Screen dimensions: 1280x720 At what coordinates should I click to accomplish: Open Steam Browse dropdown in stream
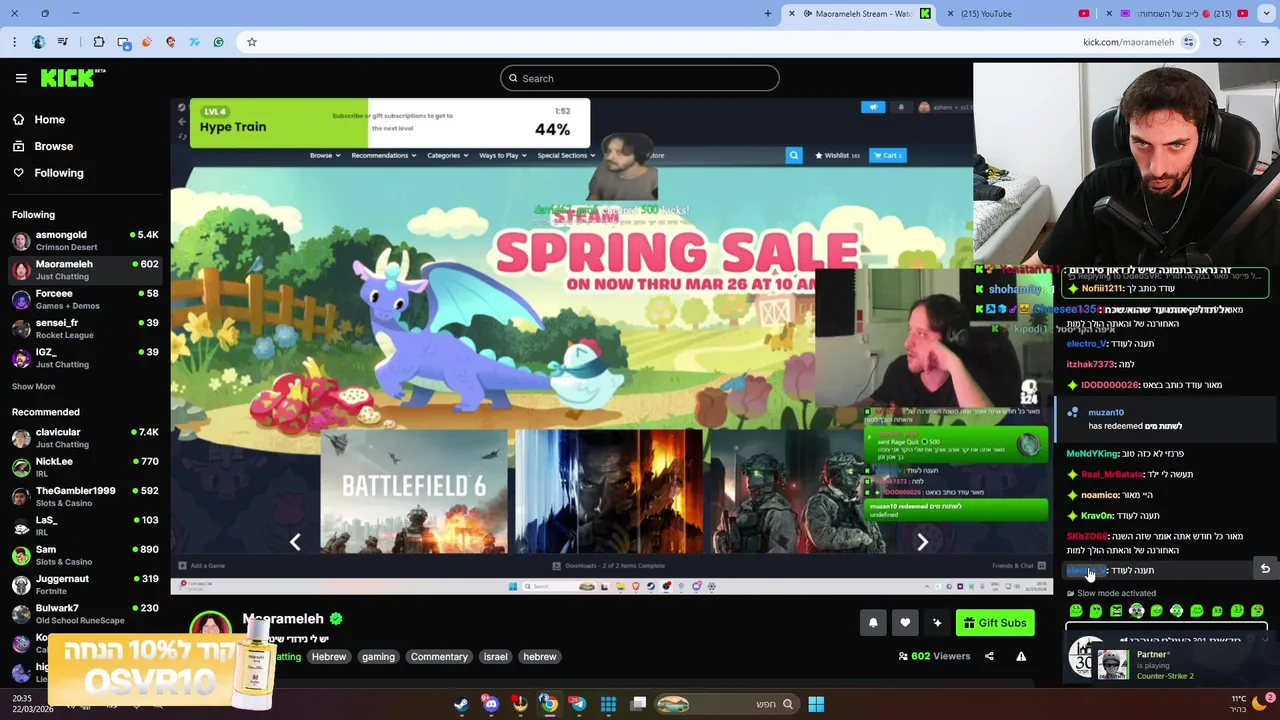(x=324, y=155)
